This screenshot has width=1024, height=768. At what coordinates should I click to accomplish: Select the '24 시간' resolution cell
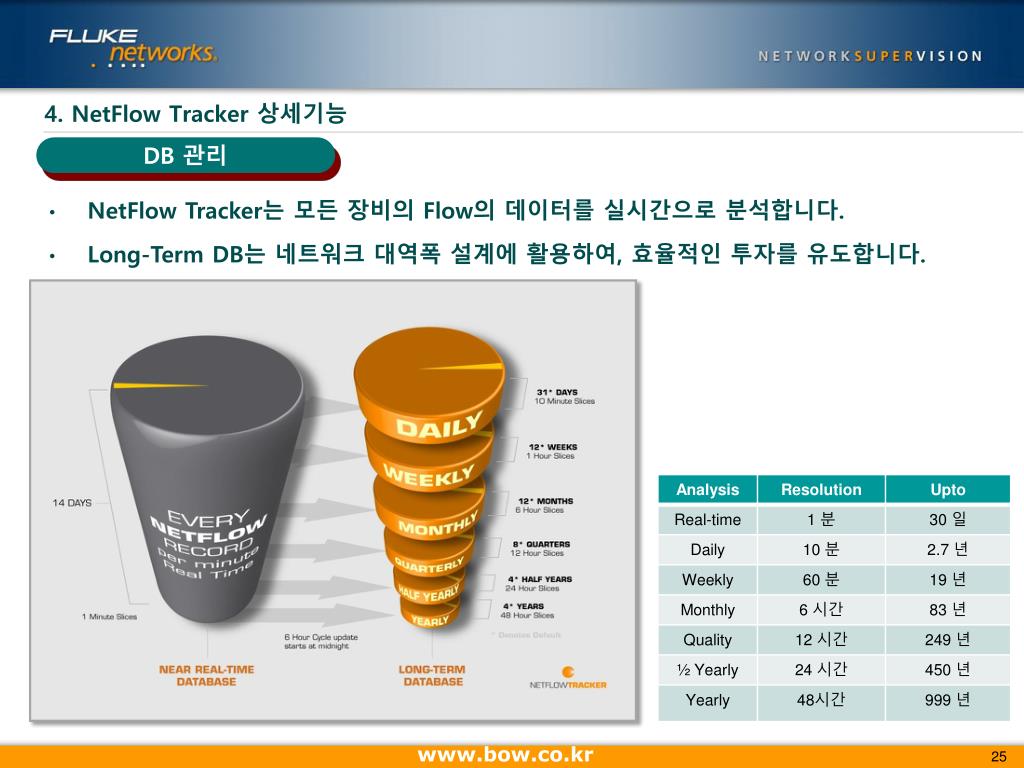pos(821,670)
